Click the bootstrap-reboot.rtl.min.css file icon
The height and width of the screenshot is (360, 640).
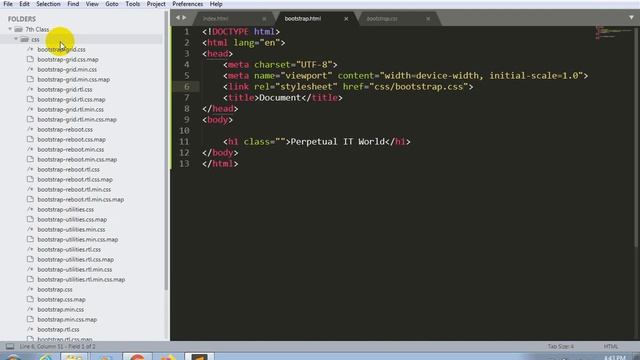[30, 189]
